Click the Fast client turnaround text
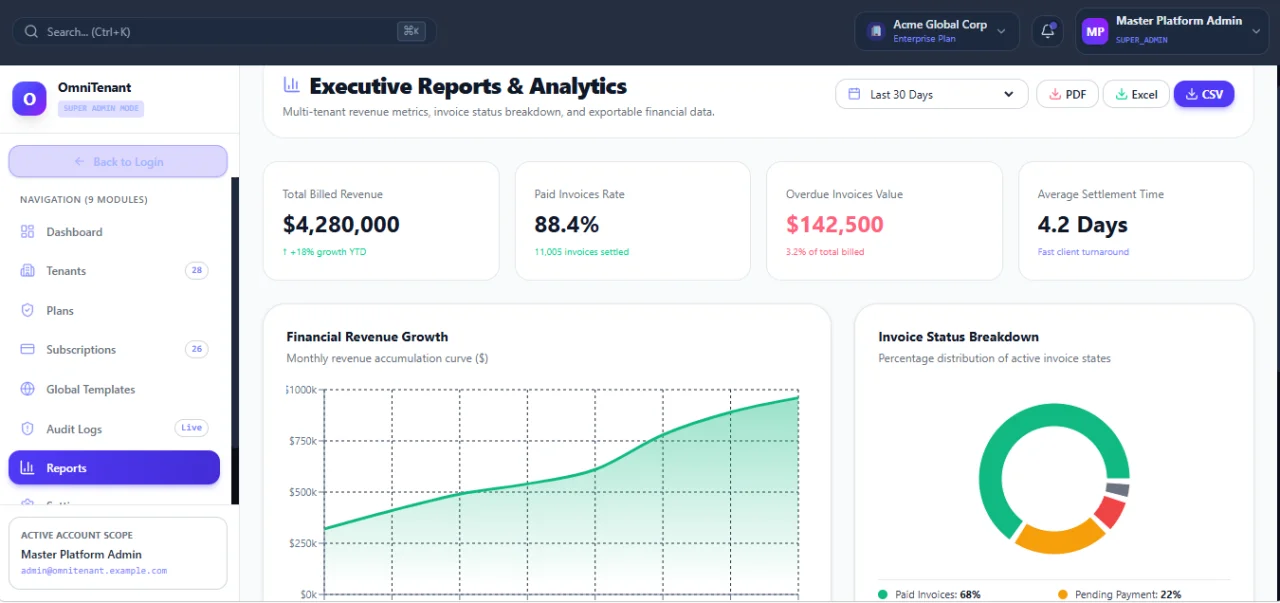Screen dimensions: 1280x603 [1083, 252]
